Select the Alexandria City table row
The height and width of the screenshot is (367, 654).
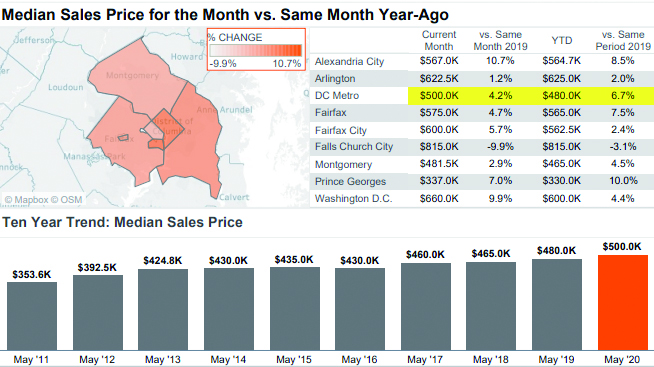tap(482, 61)
